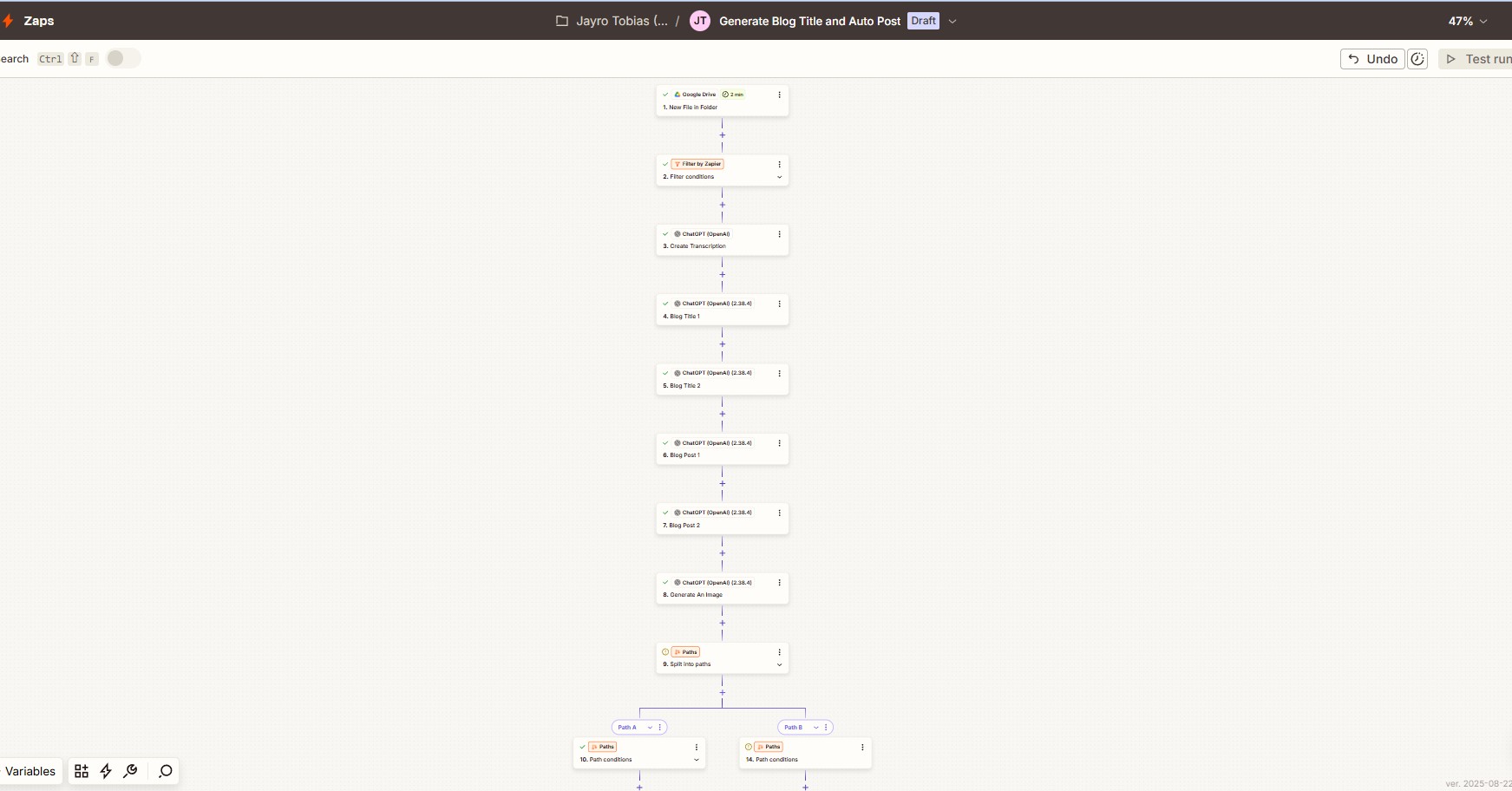The height and width of the screenshot is (791, 1512).
Task: Click the add-apps grid icon in bottom toolbar
Action: pyautogui.click(x=82, y=771)
